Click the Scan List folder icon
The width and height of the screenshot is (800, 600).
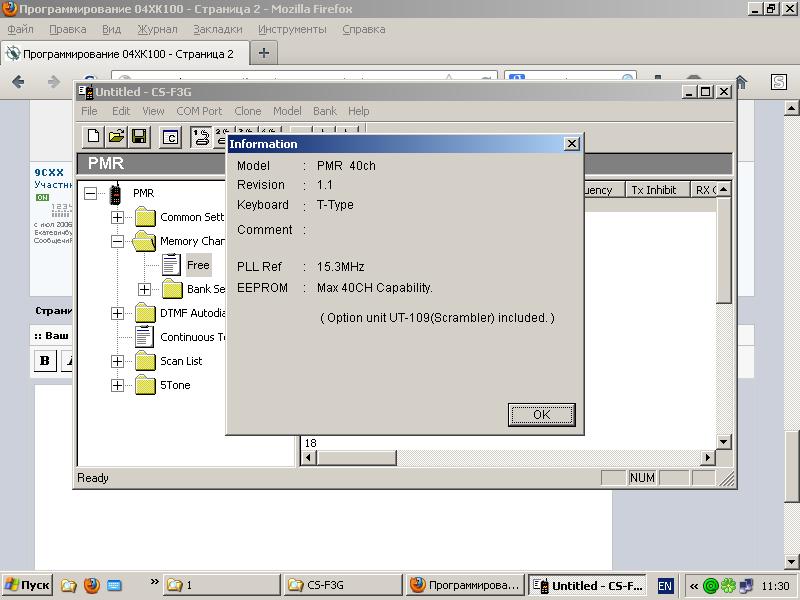tap(145, 361)
